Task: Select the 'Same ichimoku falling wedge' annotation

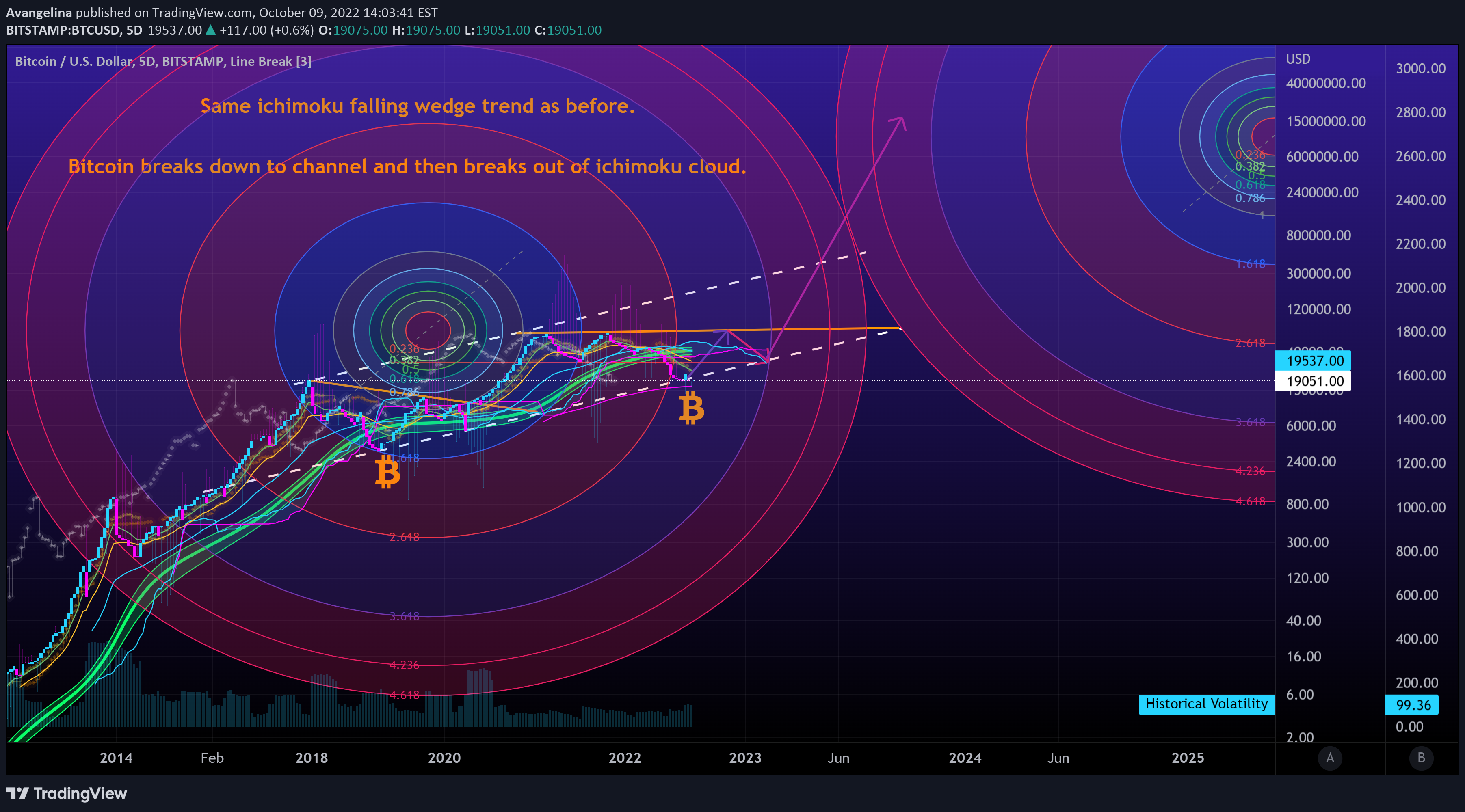Action: click(x=418, y=106)
